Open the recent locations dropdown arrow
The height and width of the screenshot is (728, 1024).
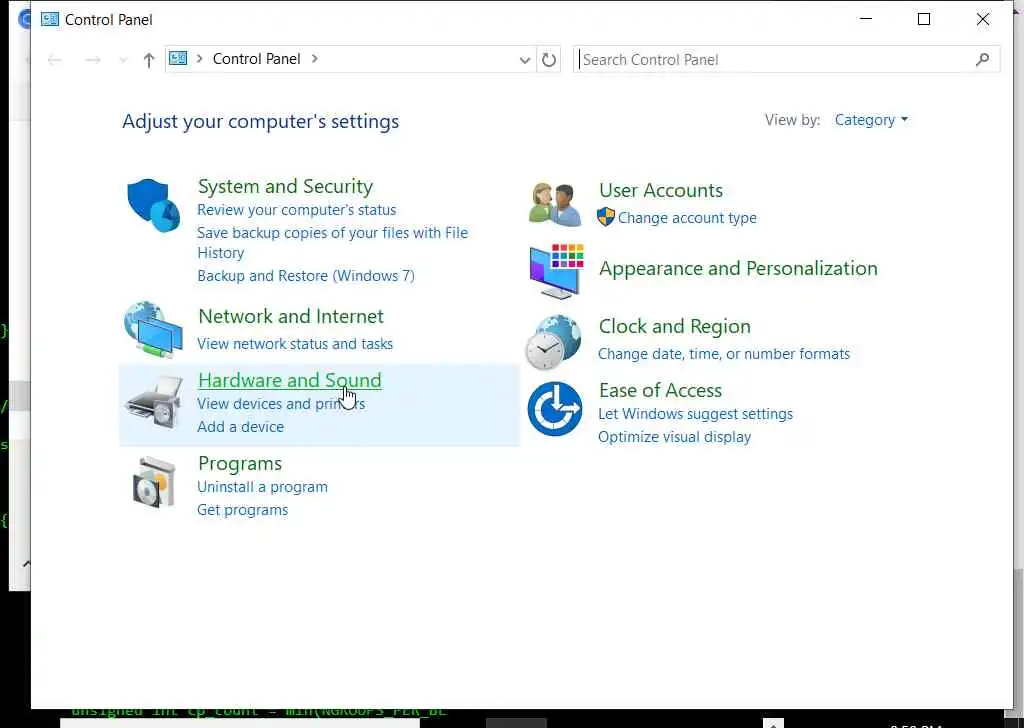123,60
